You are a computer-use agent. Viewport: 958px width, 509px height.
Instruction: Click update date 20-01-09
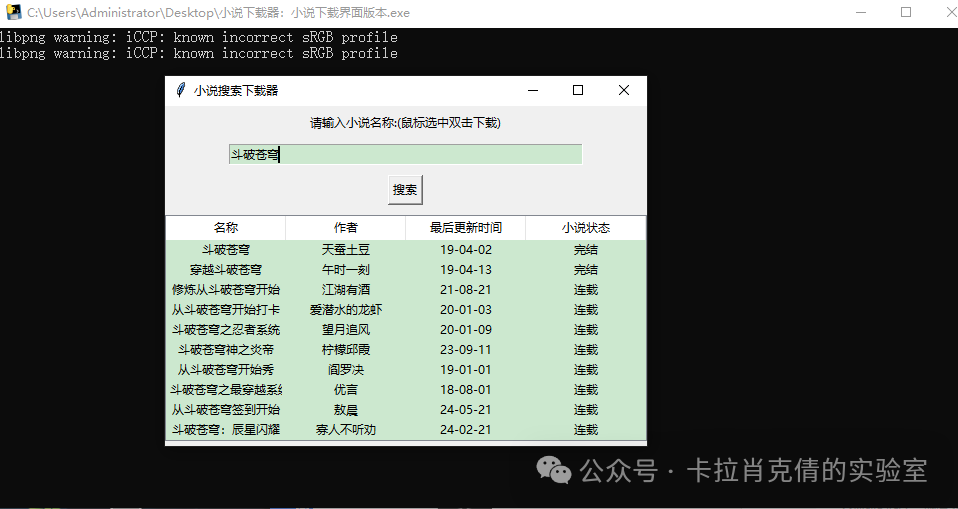pyautogui.click(x=466, y=330)
